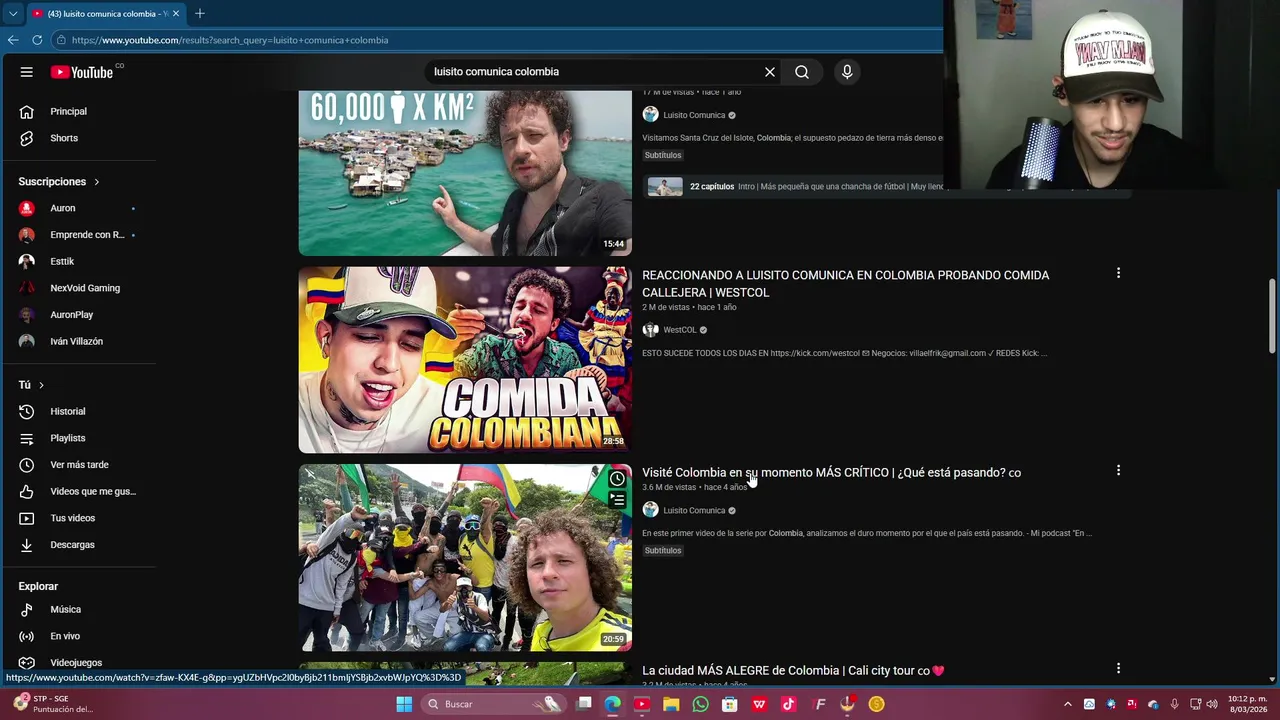1280x720 pixels.
Task: Click add to queue icon on protest thumbnail
Action: tap(617, 500)
